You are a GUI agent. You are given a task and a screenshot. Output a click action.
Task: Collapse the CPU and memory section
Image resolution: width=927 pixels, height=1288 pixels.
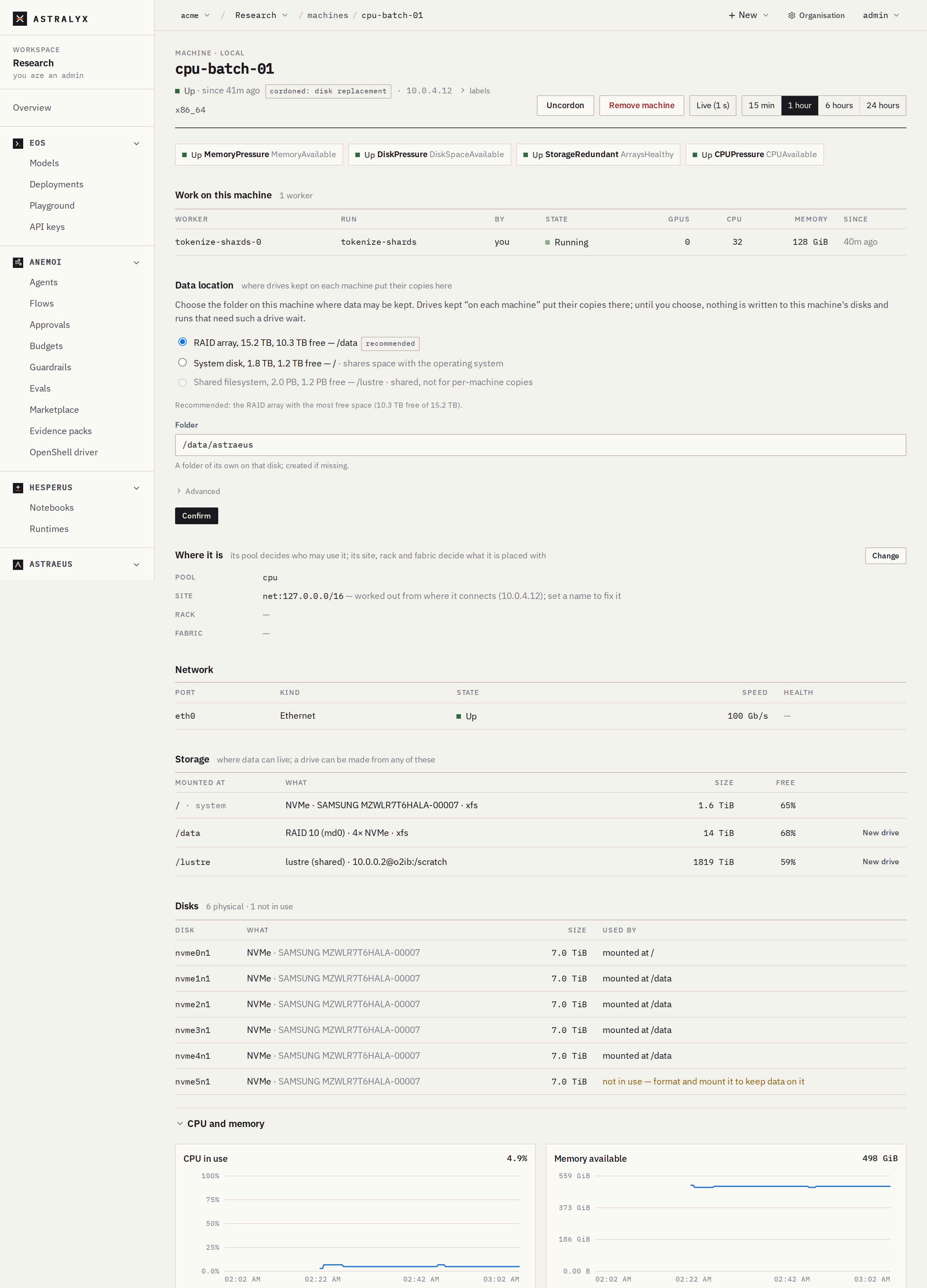220,1123
